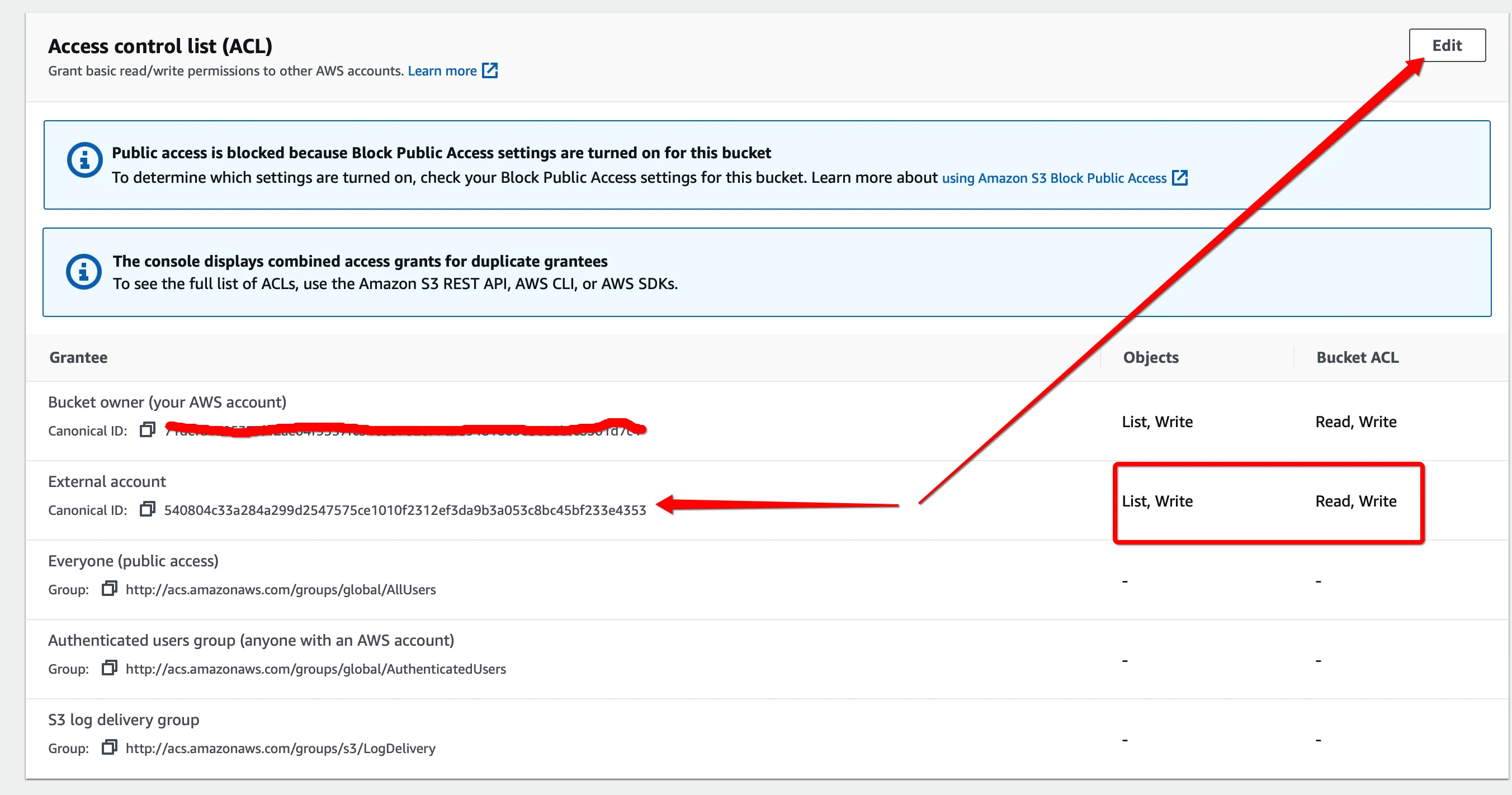Screen dimensions: 1512x795
Task: Copy the bucket owner canonical ID
Action: tap(147, 430)
